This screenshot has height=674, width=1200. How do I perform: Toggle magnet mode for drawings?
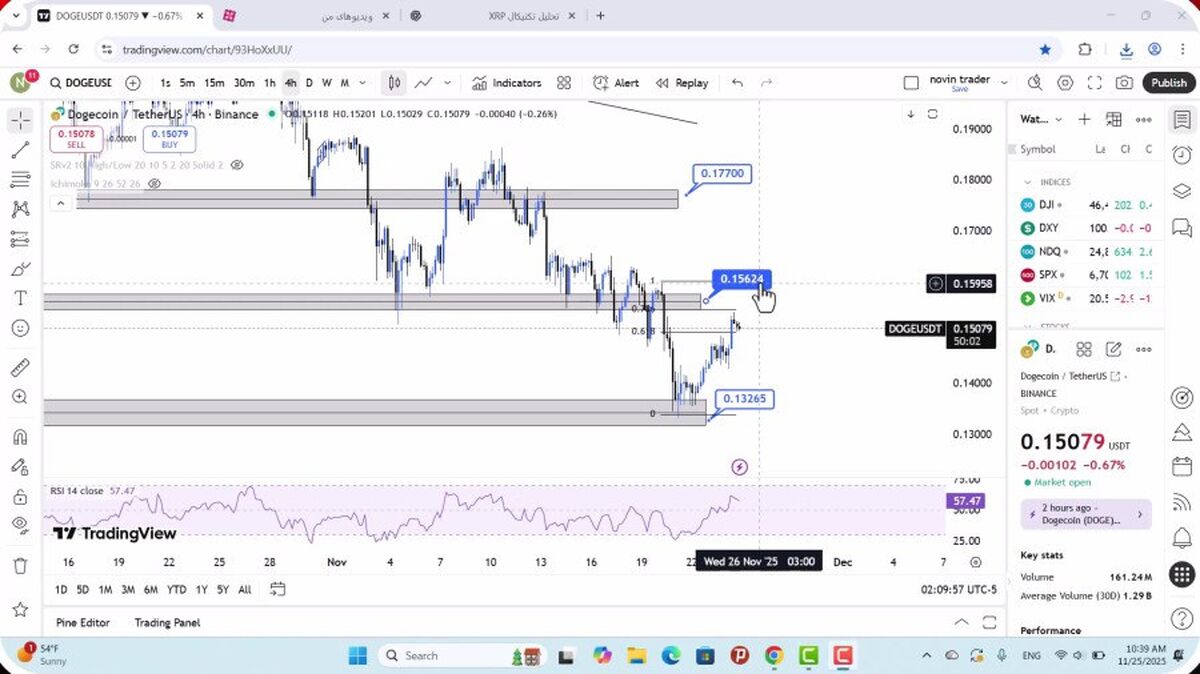(20, 437)
